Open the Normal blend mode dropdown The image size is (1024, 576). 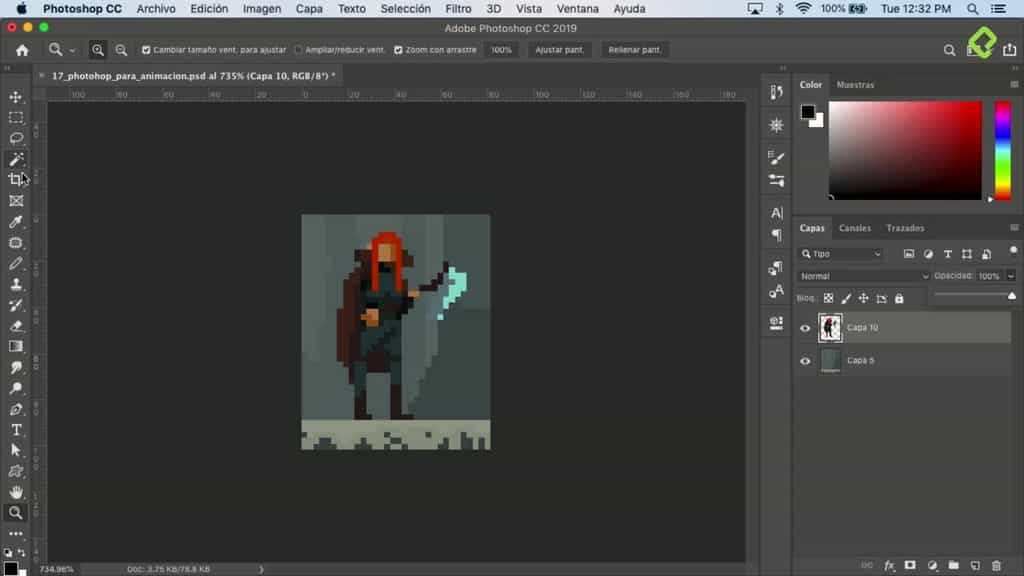pos(863,276)
